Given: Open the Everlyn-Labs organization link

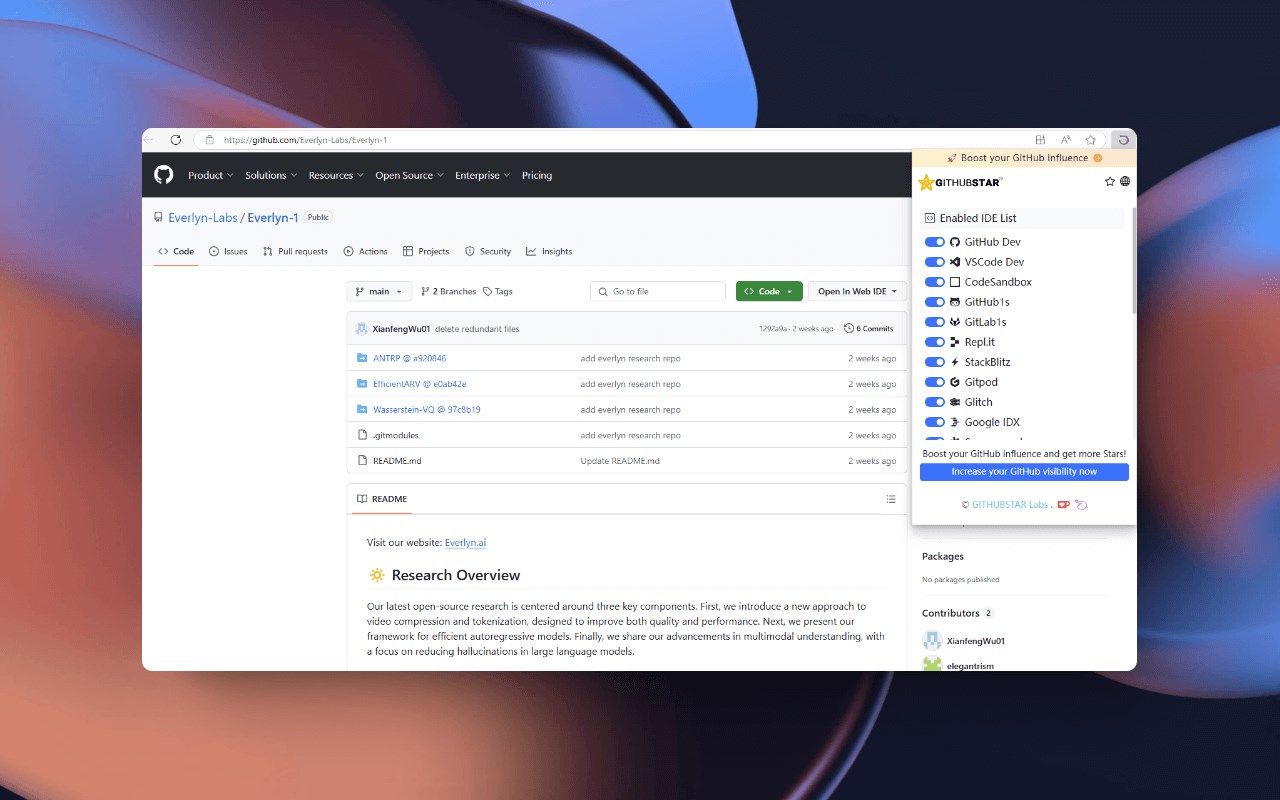Looking at the screenshot, I should click(x=203, y=217).
